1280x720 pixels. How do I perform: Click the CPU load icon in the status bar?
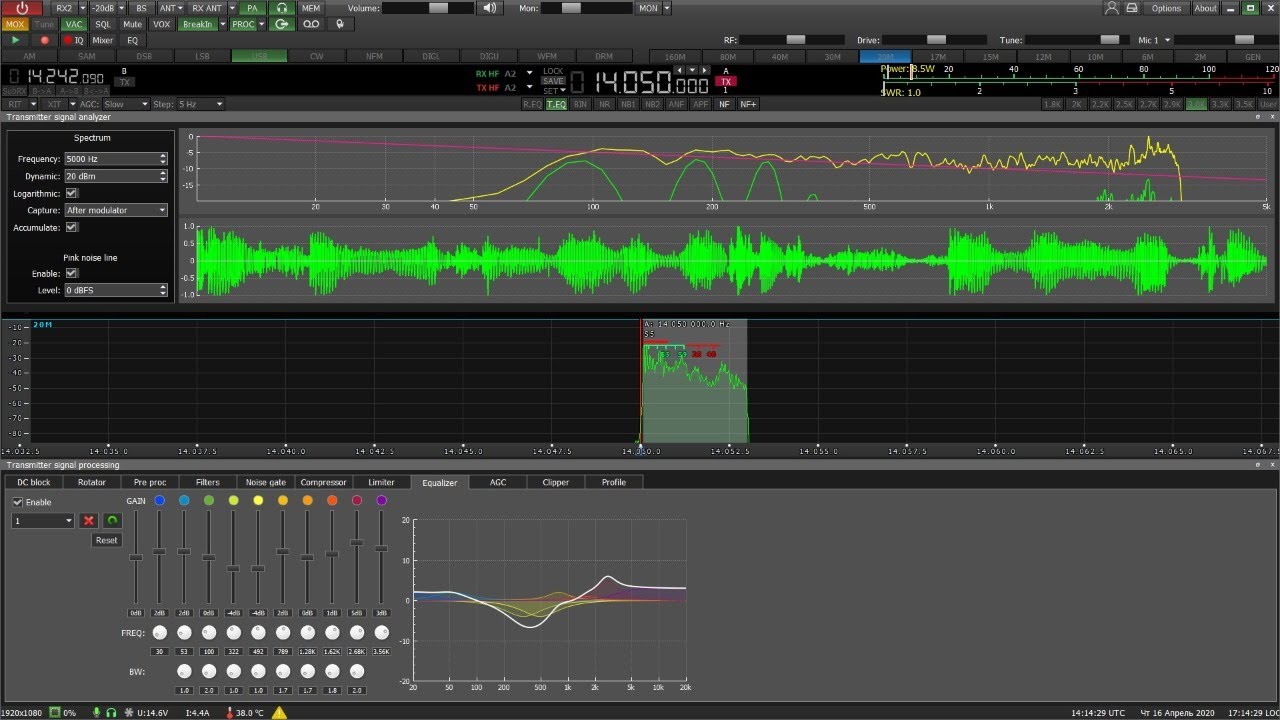click(55, 712)
